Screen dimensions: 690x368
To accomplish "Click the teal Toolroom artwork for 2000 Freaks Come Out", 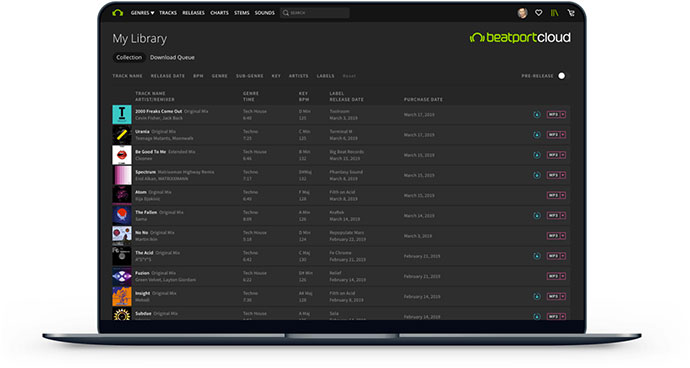I will coord(122,114).
